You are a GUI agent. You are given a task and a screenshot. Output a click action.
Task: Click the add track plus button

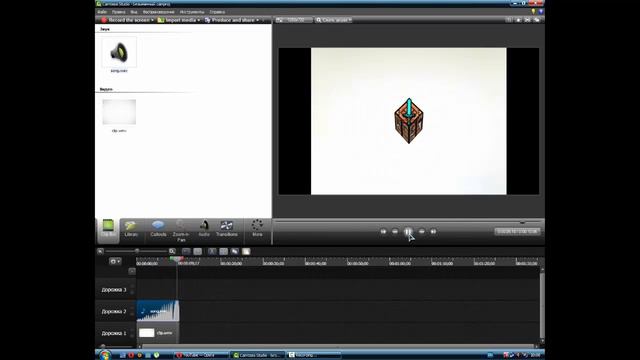coord(132,271)
